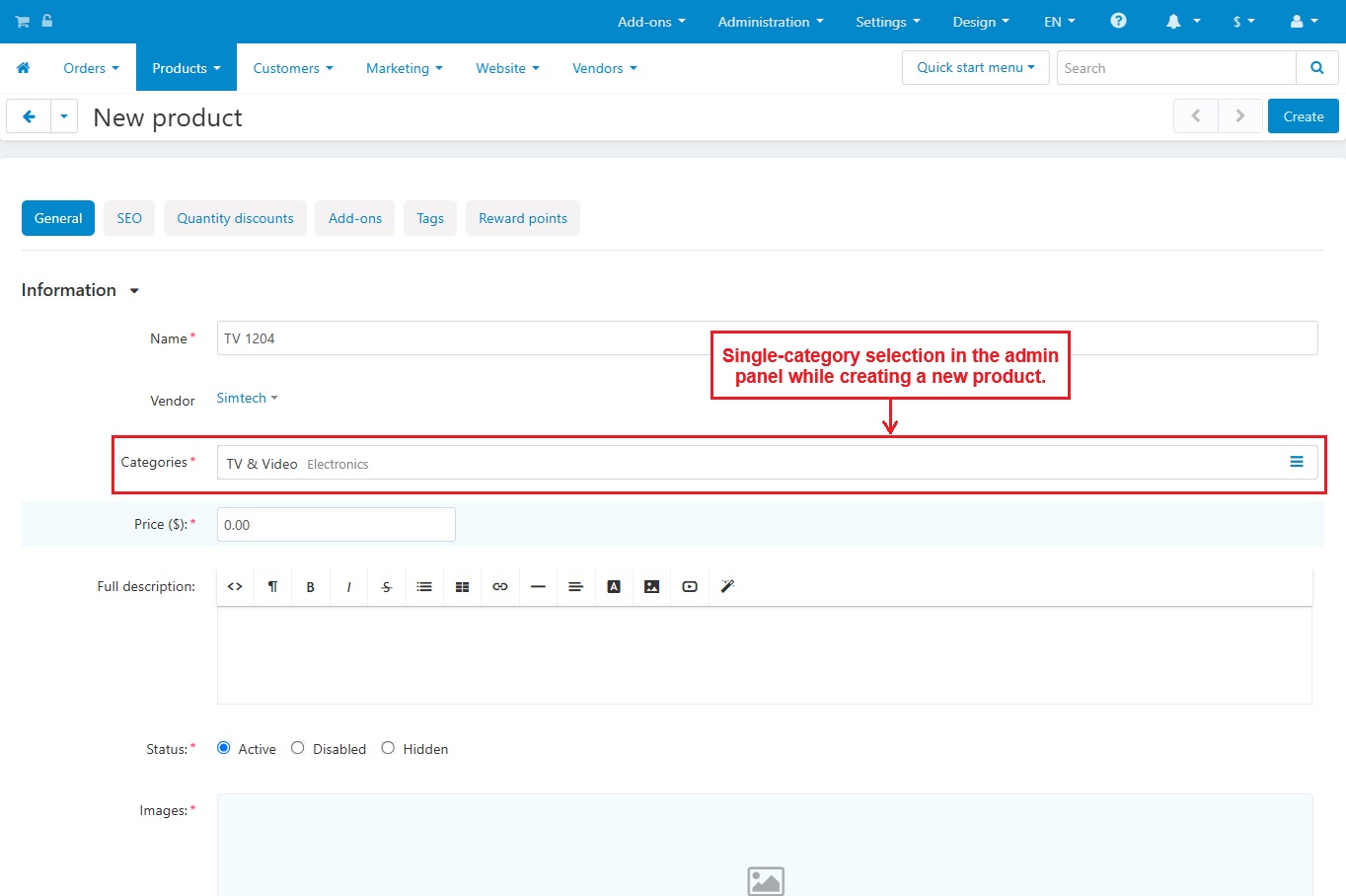The image size is (1346, 896).
Task: Open the help question mark icon
Action: 1118,21
